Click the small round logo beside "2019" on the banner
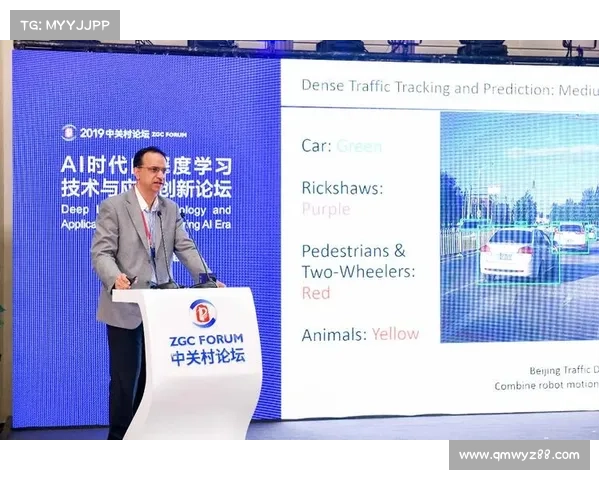600x480 pixels. tap(69, 132)
